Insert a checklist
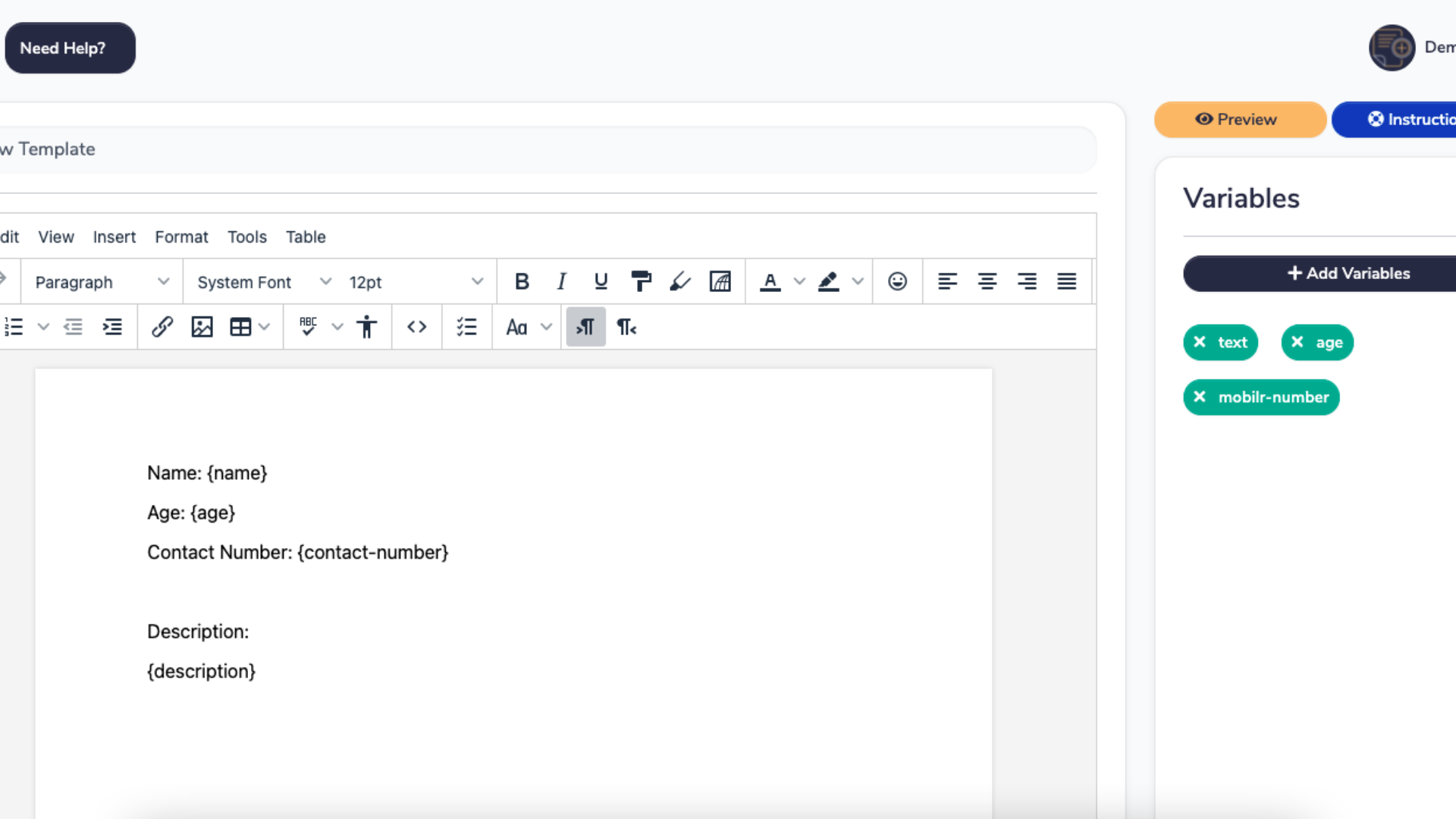 [466, 327]
